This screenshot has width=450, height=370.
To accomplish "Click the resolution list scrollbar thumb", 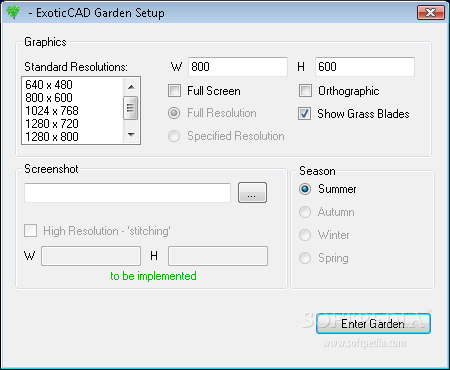I will point(130,108).
